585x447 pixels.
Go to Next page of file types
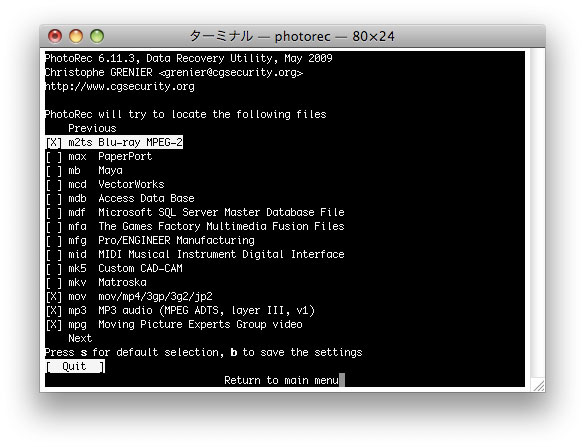coord(80,338)
